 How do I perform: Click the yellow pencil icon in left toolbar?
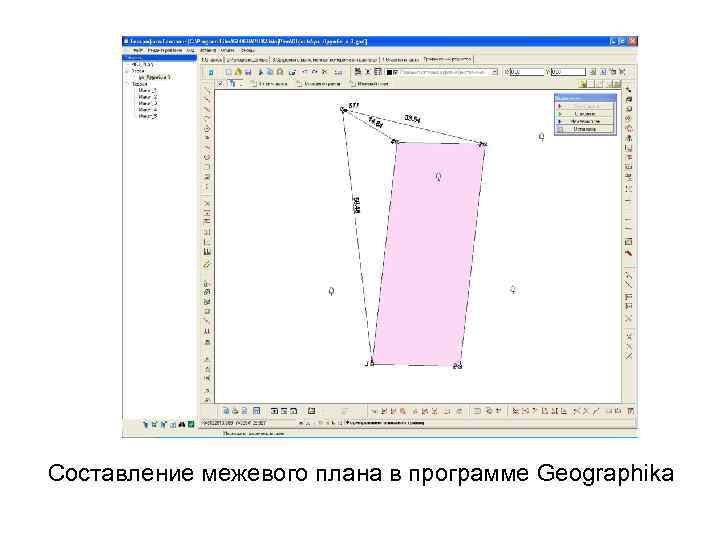click(x=207, y=264)
